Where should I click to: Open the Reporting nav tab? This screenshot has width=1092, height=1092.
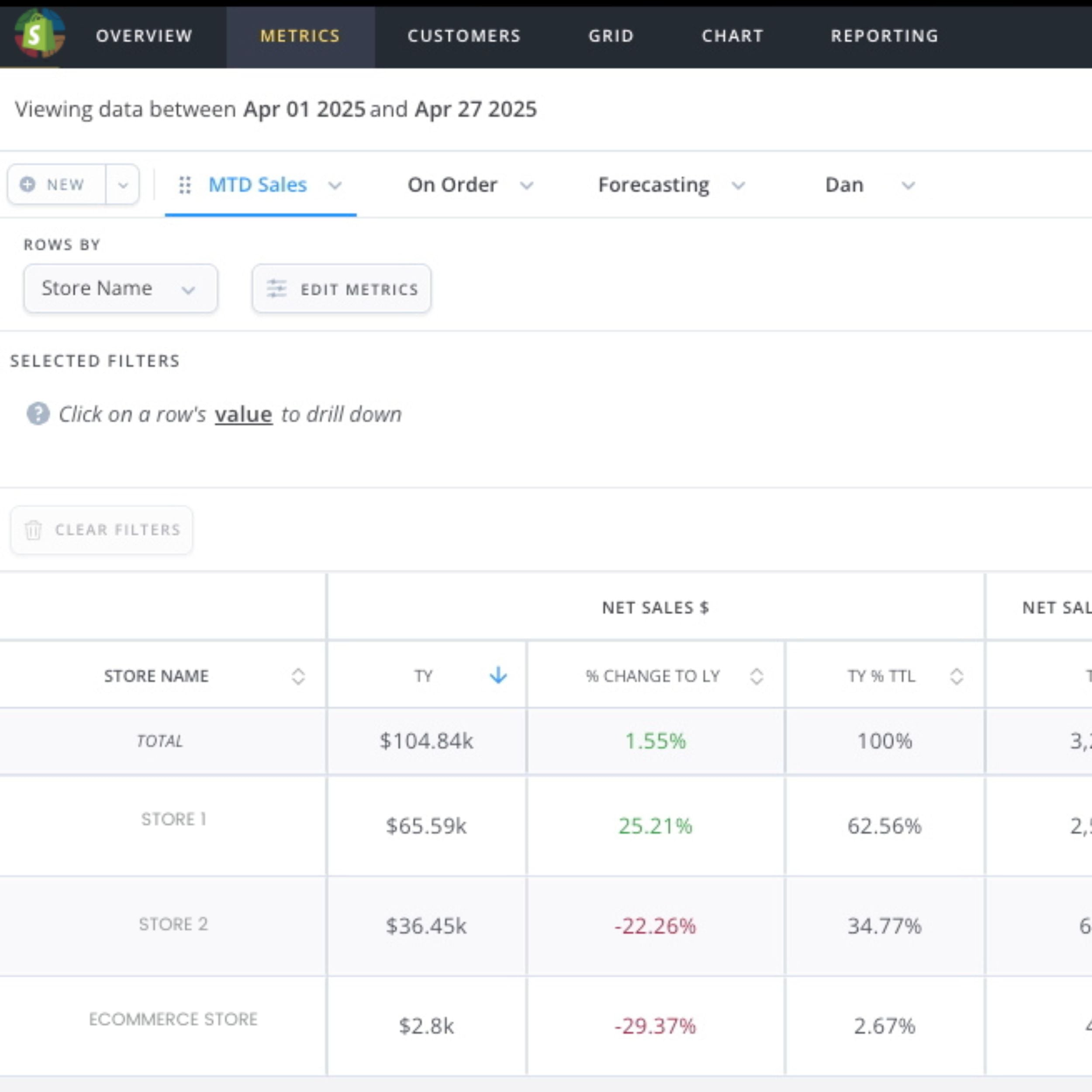click(884, 36)
